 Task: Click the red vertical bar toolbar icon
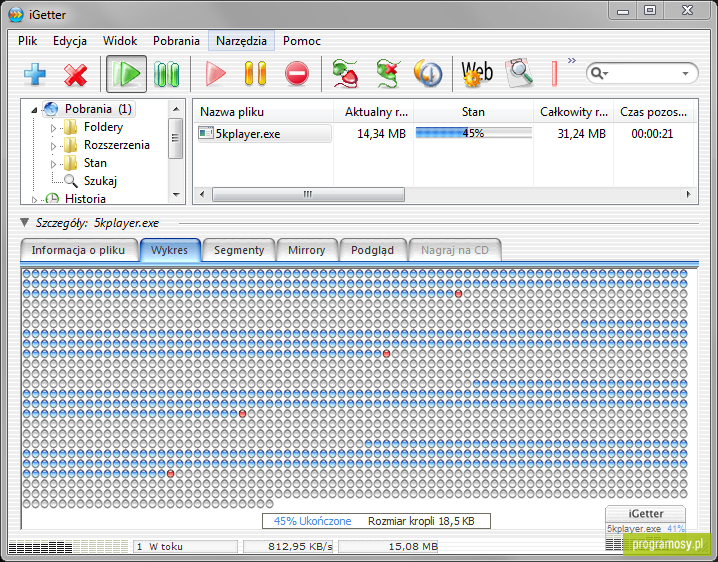click(554, 73)
